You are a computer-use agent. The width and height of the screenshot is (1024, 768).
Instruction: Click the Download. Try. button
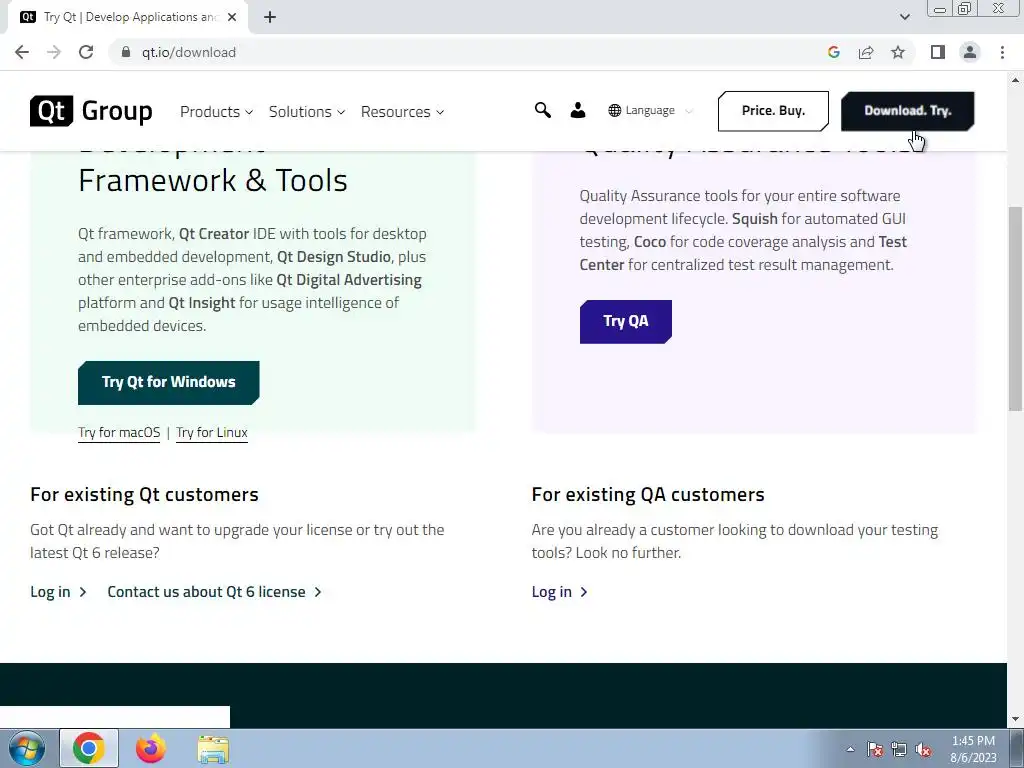pyautogui.click(x=908, y=111)
